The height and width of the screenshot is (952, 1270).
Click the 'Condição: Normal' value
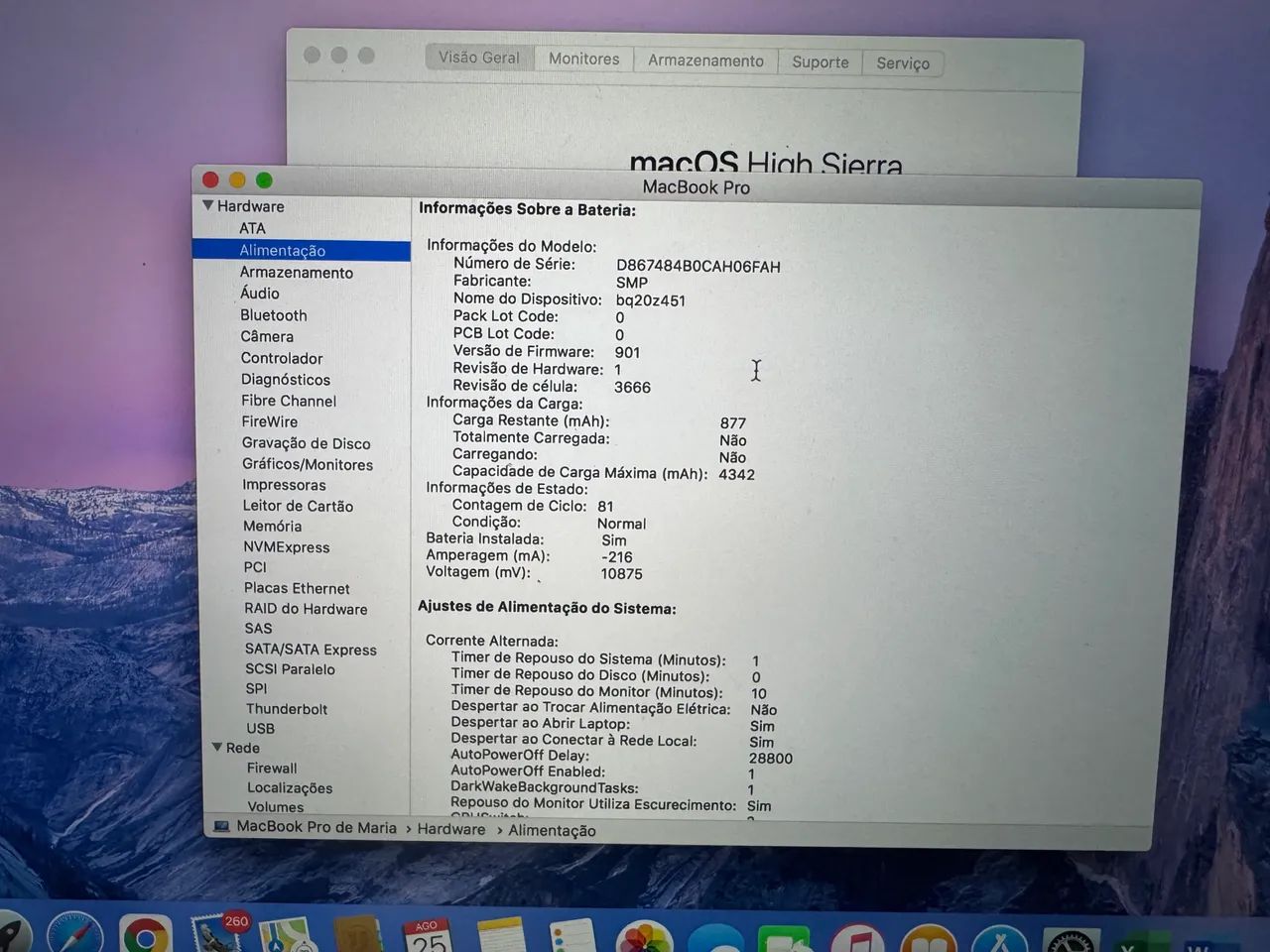click(621, 524)
